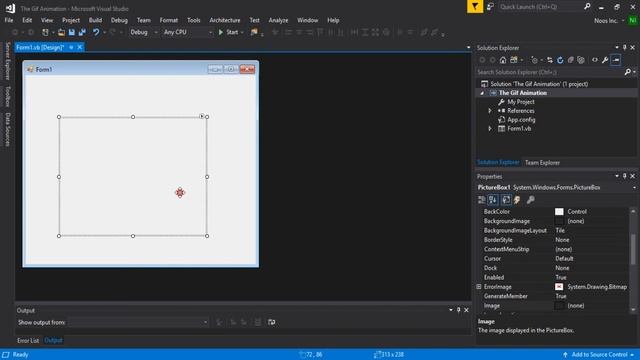Toggle Categorized view in Properties window
The image size is (640, 360).
(482, 200)
